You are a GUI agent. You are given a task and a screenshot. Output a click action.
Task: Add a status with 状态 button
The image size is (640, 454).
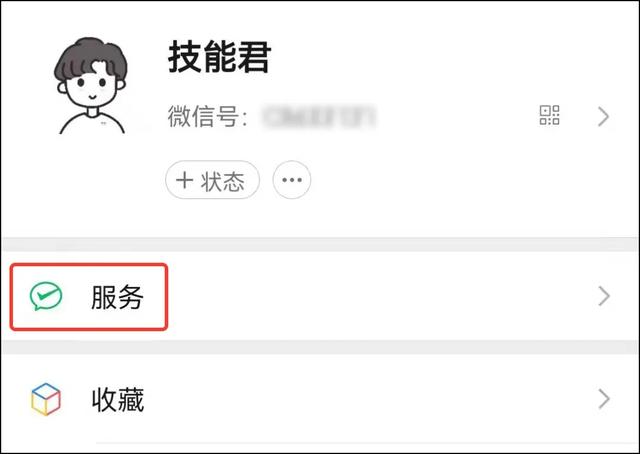pos(212,180)
